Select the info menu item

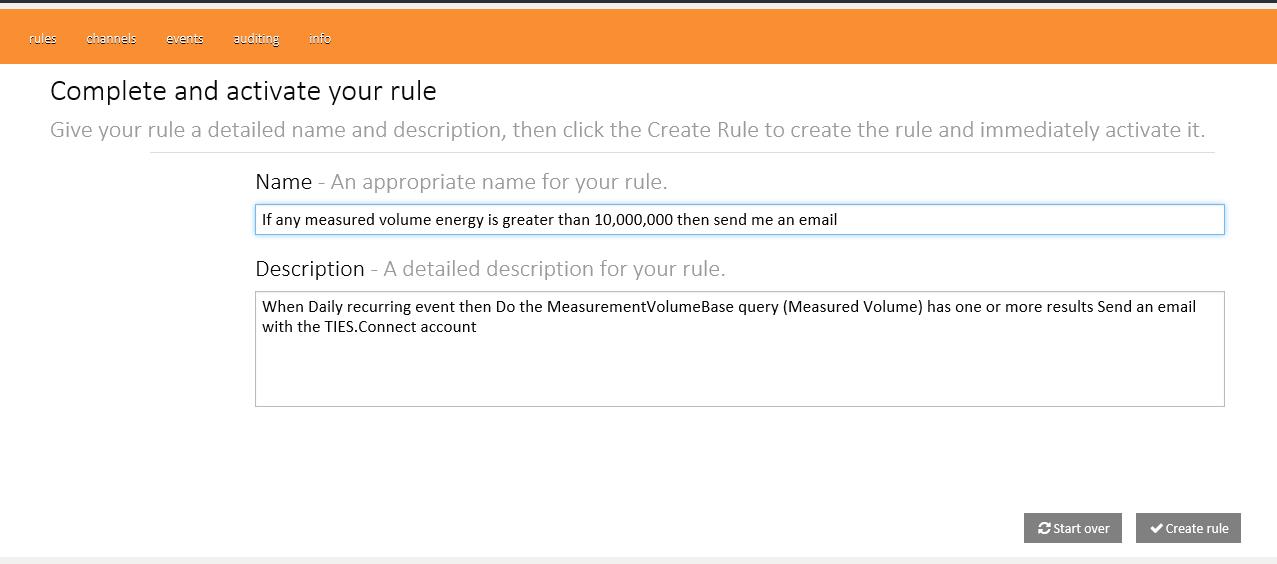pos(320,39)
